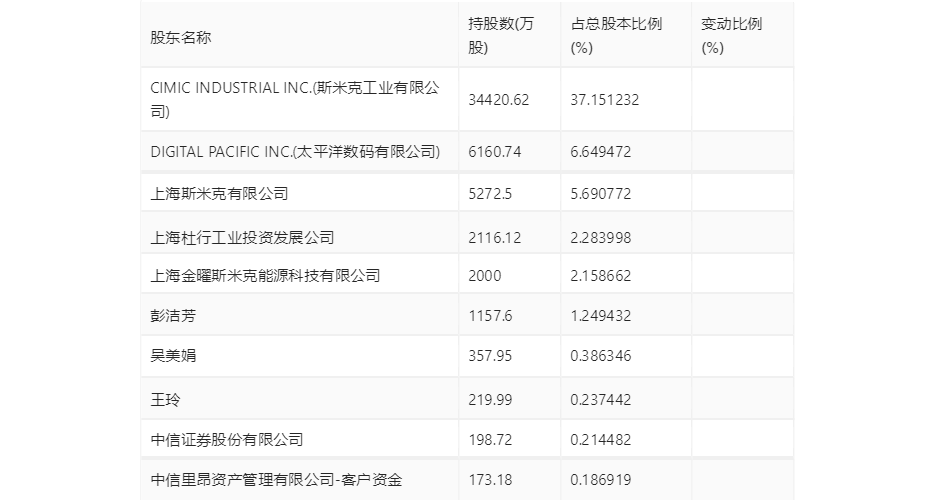Select shareholder 彭洁芳
The image size is (935, 500).
click(173, 315)
